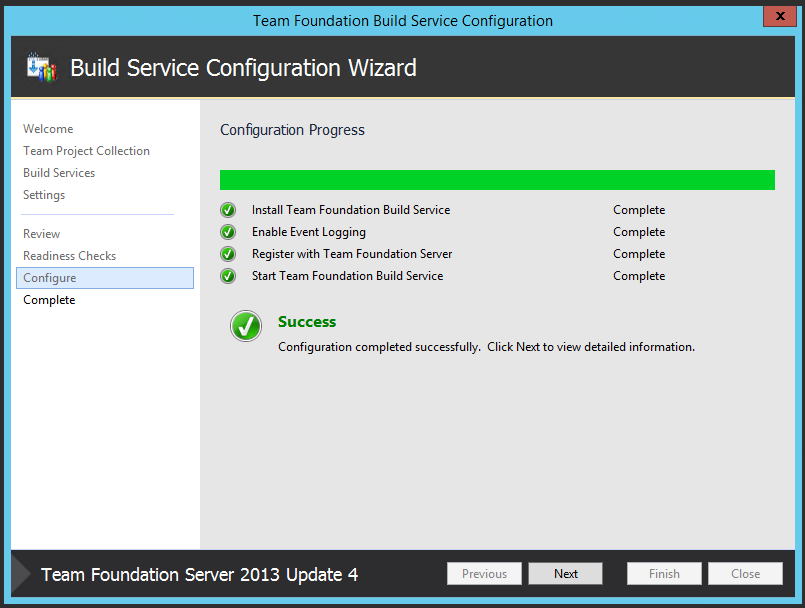Click the Finish button
The image size is (805, 608).
(x=664, y=574)
